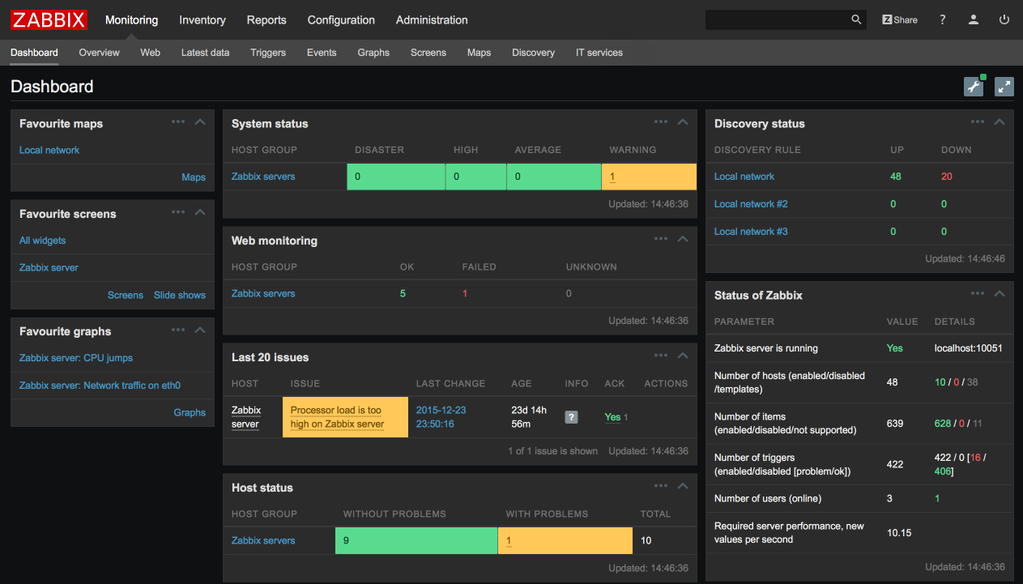Log out using the power icon
Viewport: 1023px width, 584px height.
(x=1004, y=19)
